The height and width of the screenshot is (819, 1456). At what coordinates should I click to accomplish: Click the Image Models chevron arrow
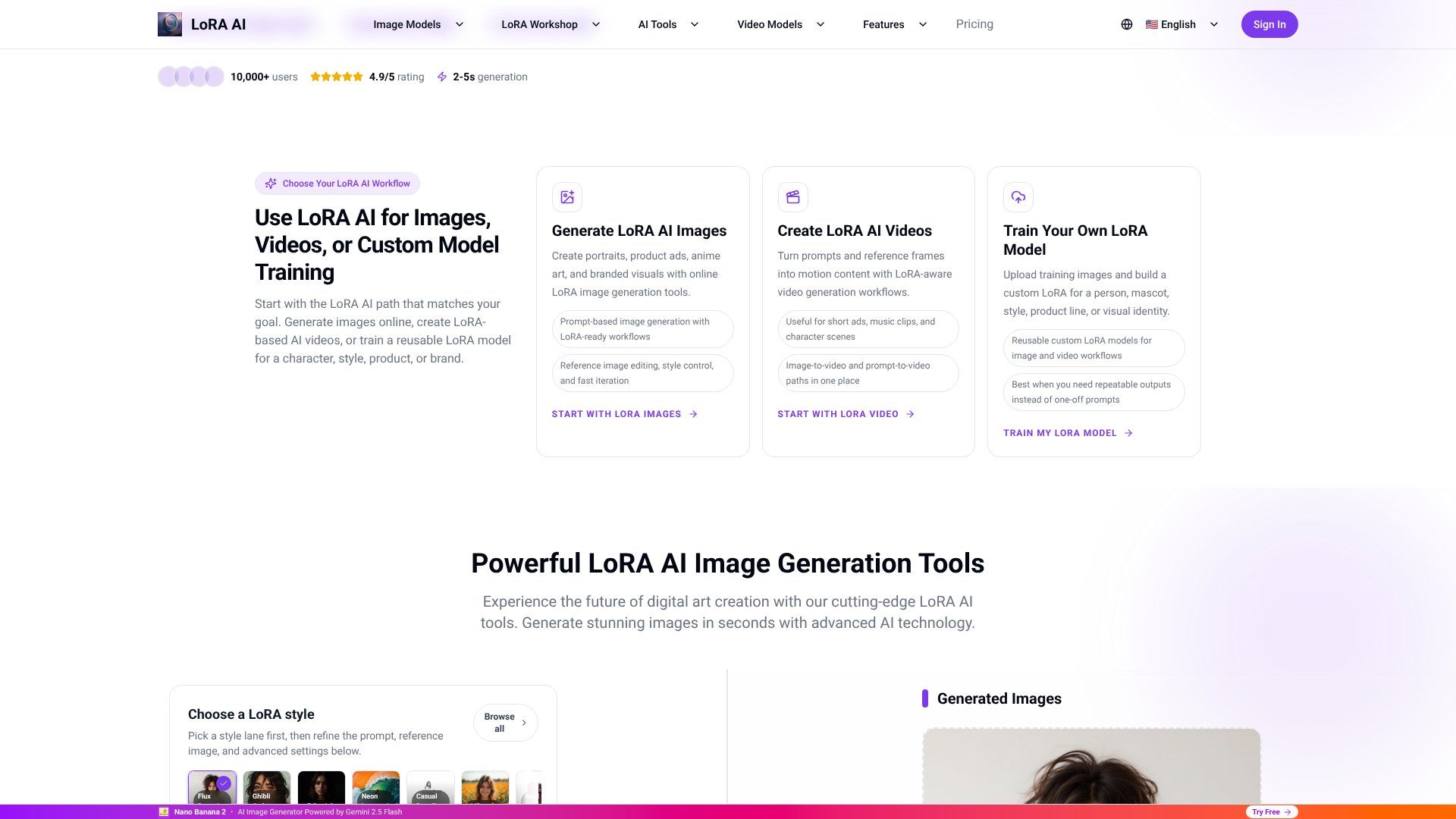[460, 24]
